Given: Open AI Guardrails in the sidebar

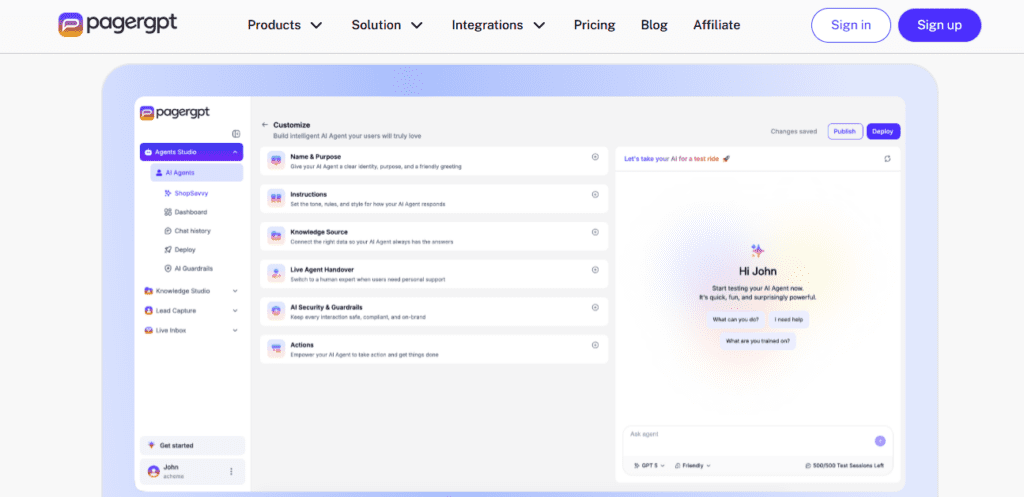Looking at the screenshot, I should pos(189,268).
